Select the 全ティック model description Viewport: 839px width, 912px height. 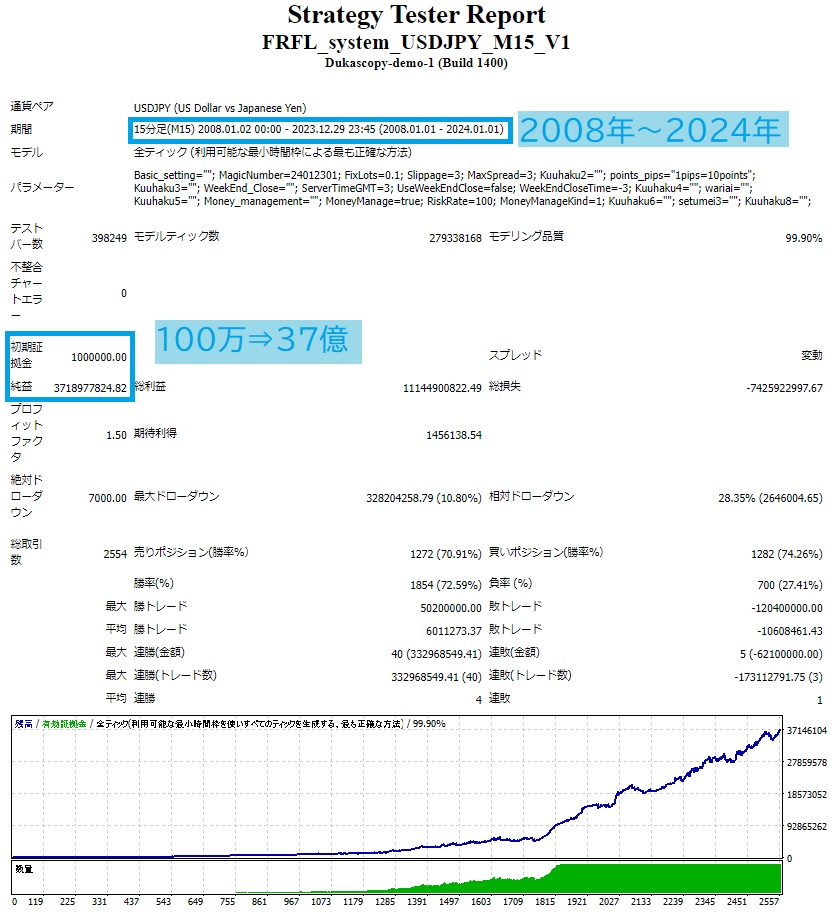point(273,152)
